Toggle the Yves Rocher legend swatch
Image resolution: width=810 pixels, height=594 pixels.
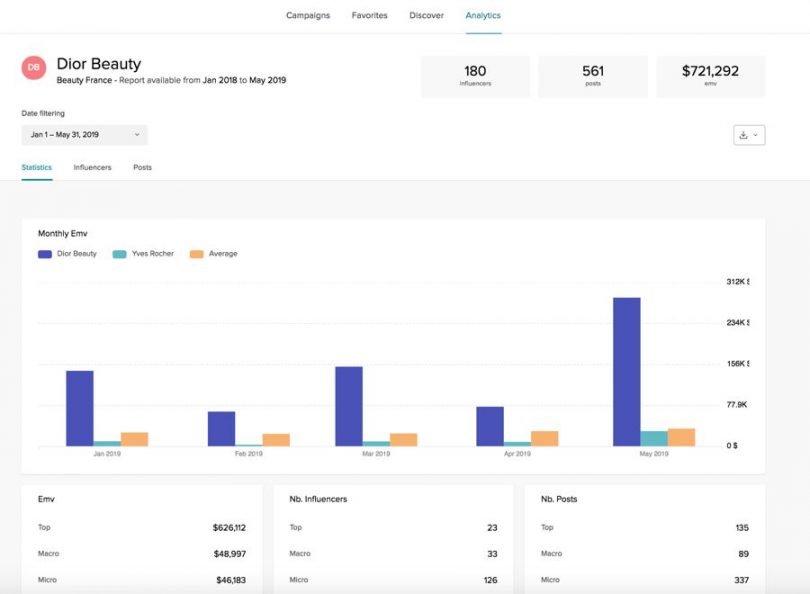119,254
